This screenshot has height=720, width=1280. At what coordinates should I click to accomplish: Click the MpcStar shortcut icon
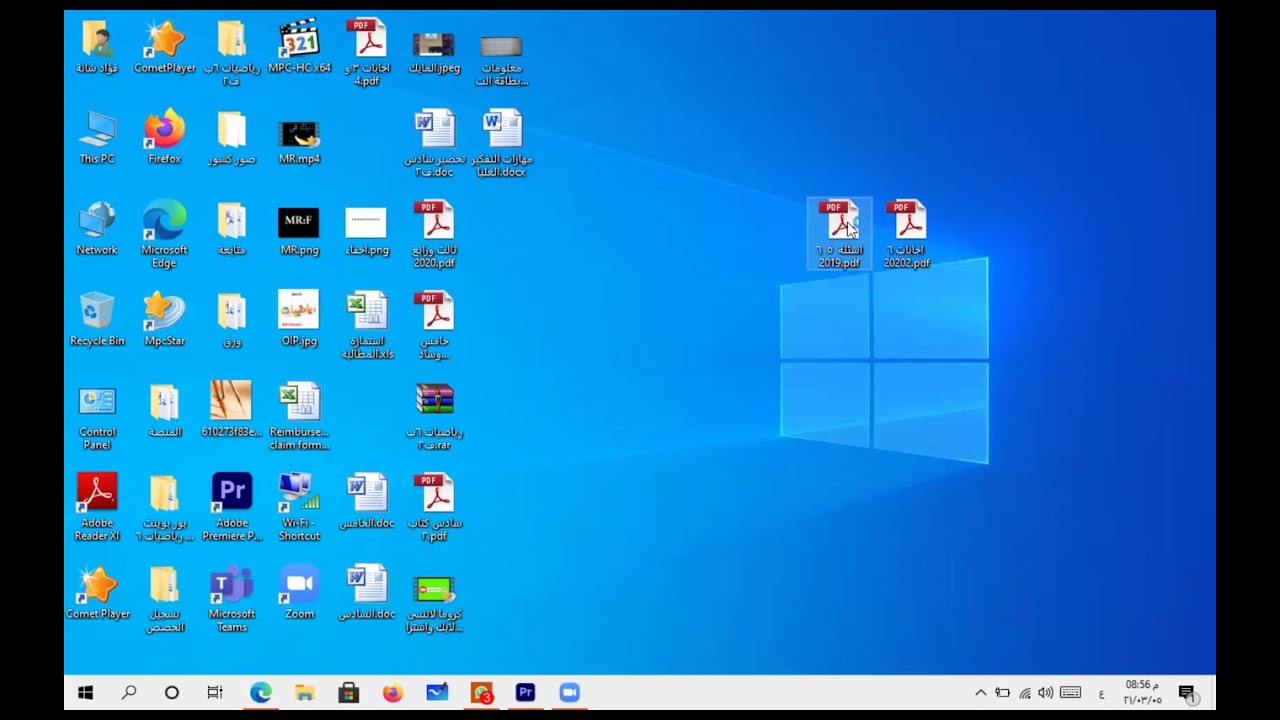pyautogui.click(x=164, y=320)
